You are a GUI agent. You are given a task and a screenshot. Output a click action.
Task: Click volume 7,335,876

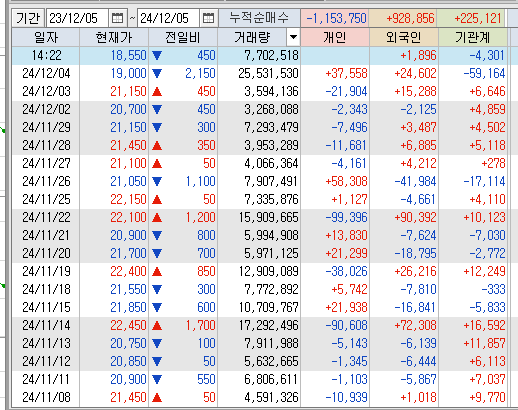click(x=271, y=199)
